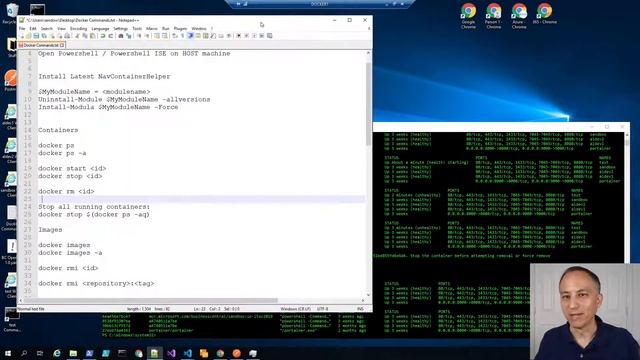Click the Synchronize Horizontal Scrolling icon

164,36
